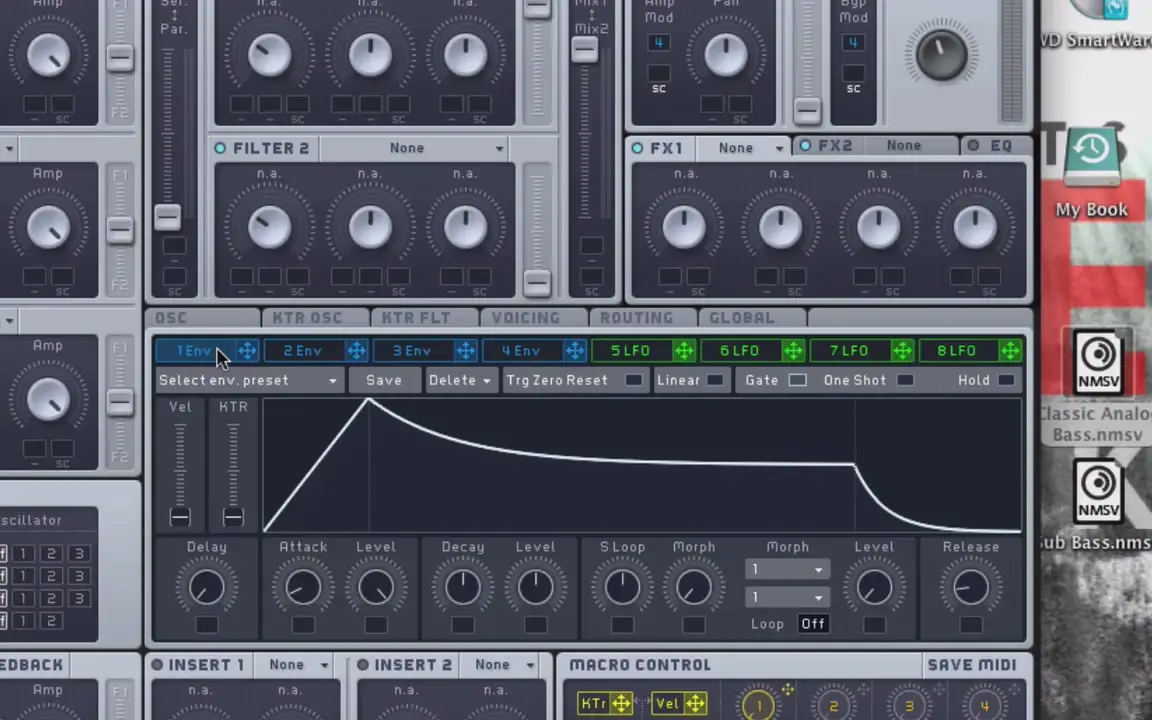Open the Delete dropdown menu
This screenshot has height=720, width=1152.
(460, 381)
